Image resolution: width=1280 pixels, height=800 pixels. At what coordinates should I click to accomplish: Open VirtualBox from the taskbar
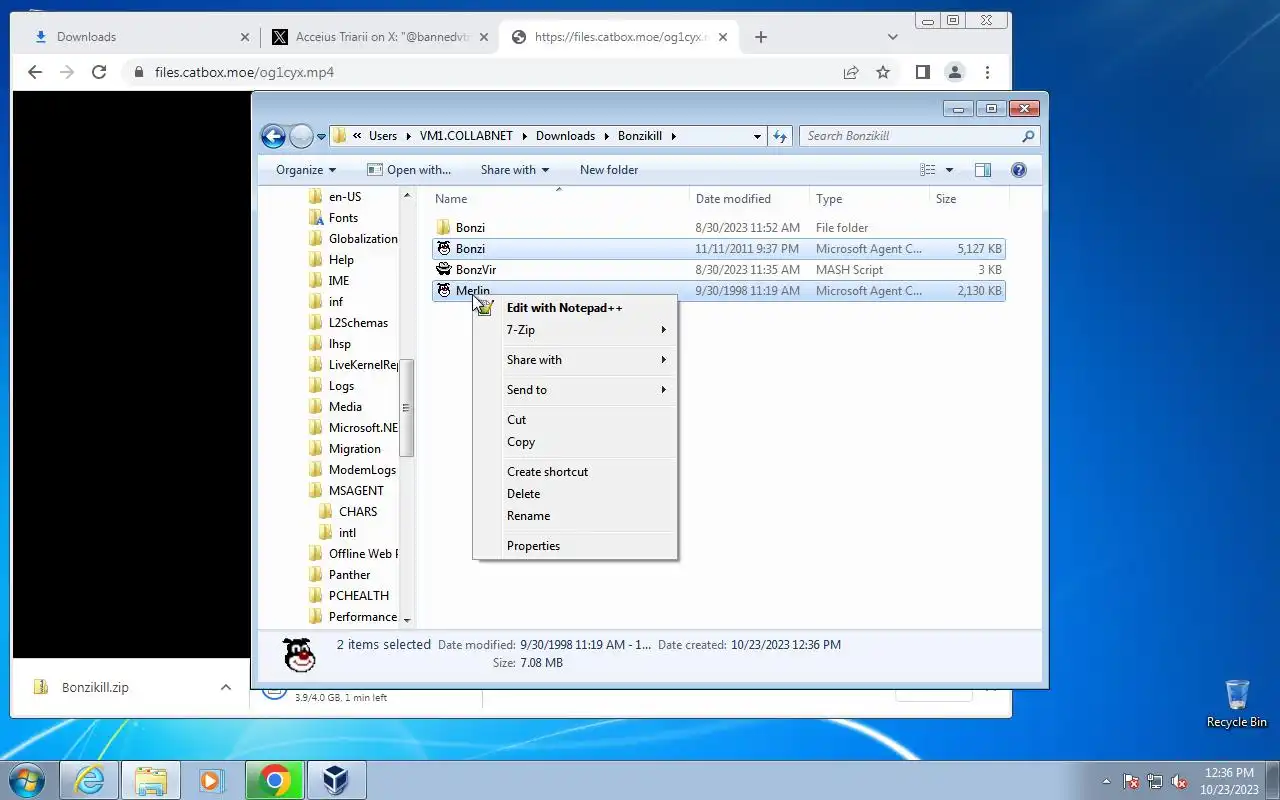tap(336, 780)
